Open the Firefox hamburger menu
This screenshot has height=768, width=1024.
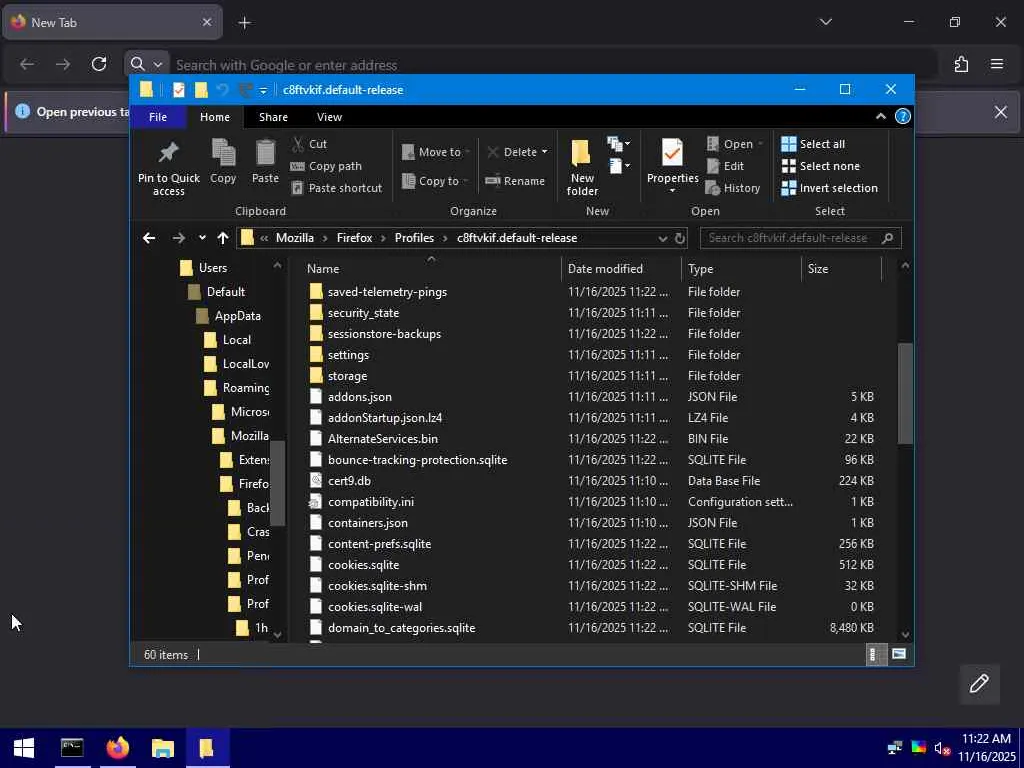[997, 64]
